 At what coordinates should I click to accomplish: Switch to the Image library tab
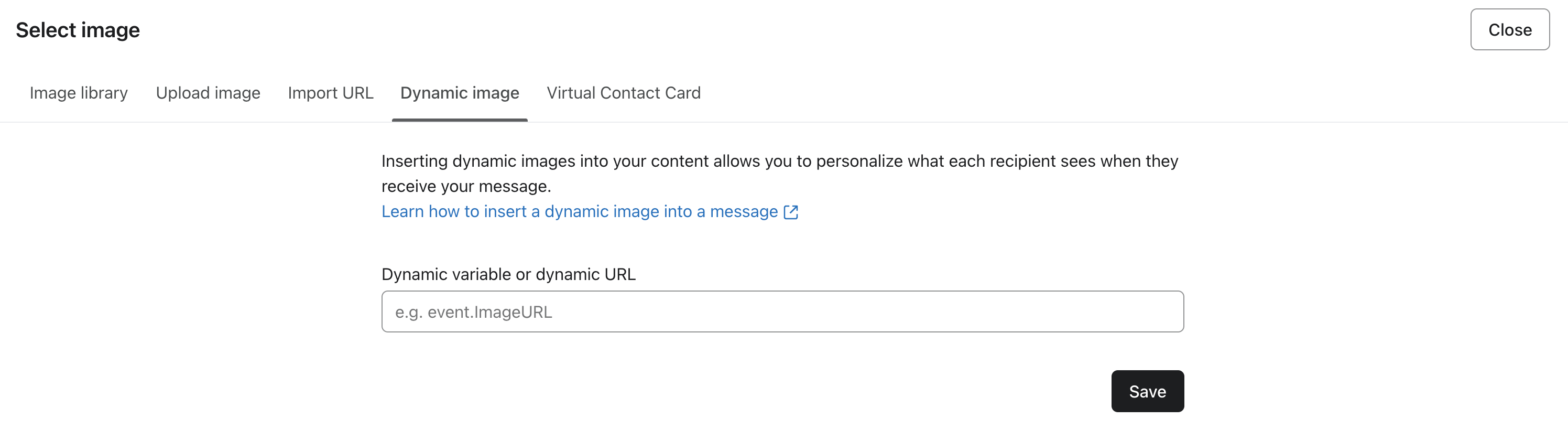[79, 93]
